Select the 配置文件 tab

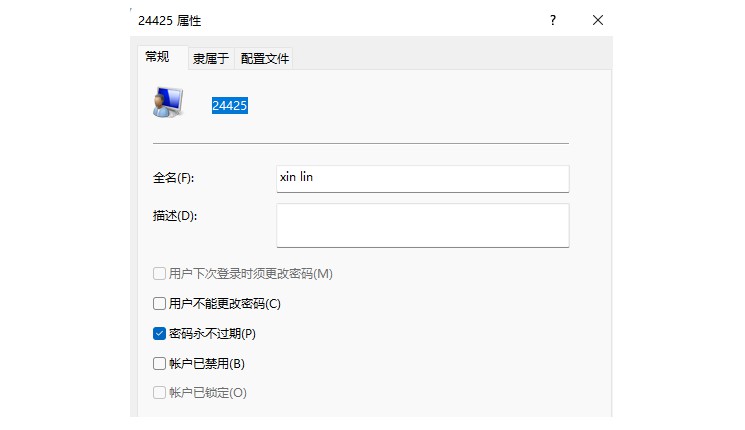(265, 58)
